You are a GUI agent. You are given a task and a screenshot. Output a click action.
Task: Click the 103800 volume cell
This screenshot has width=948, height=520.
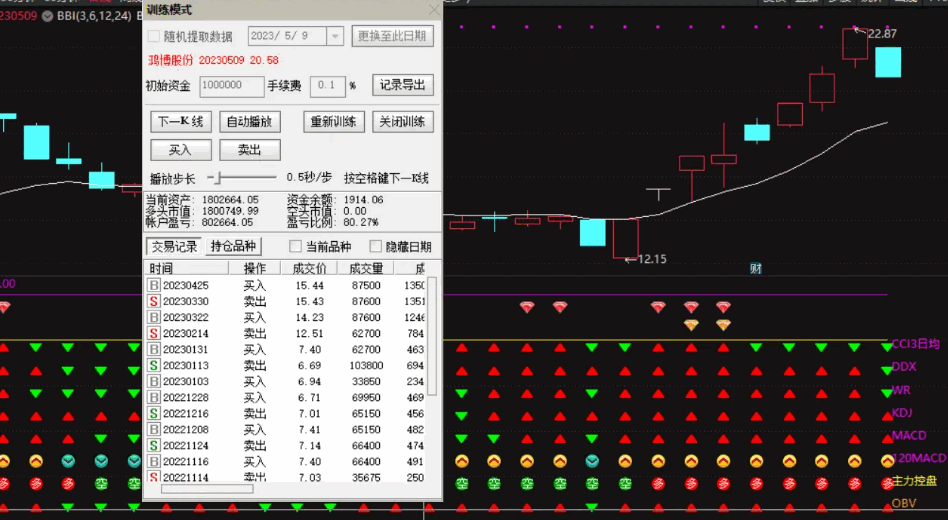[x=365, y=365]
